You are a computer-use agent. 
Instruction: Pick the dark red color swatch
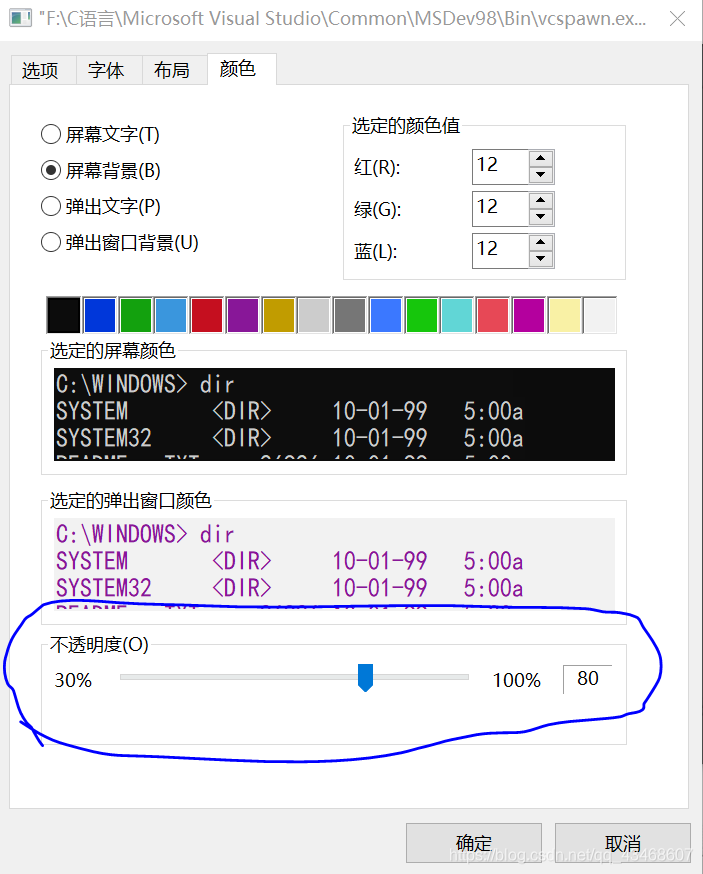pyautogui.click(x=207, y=315)
